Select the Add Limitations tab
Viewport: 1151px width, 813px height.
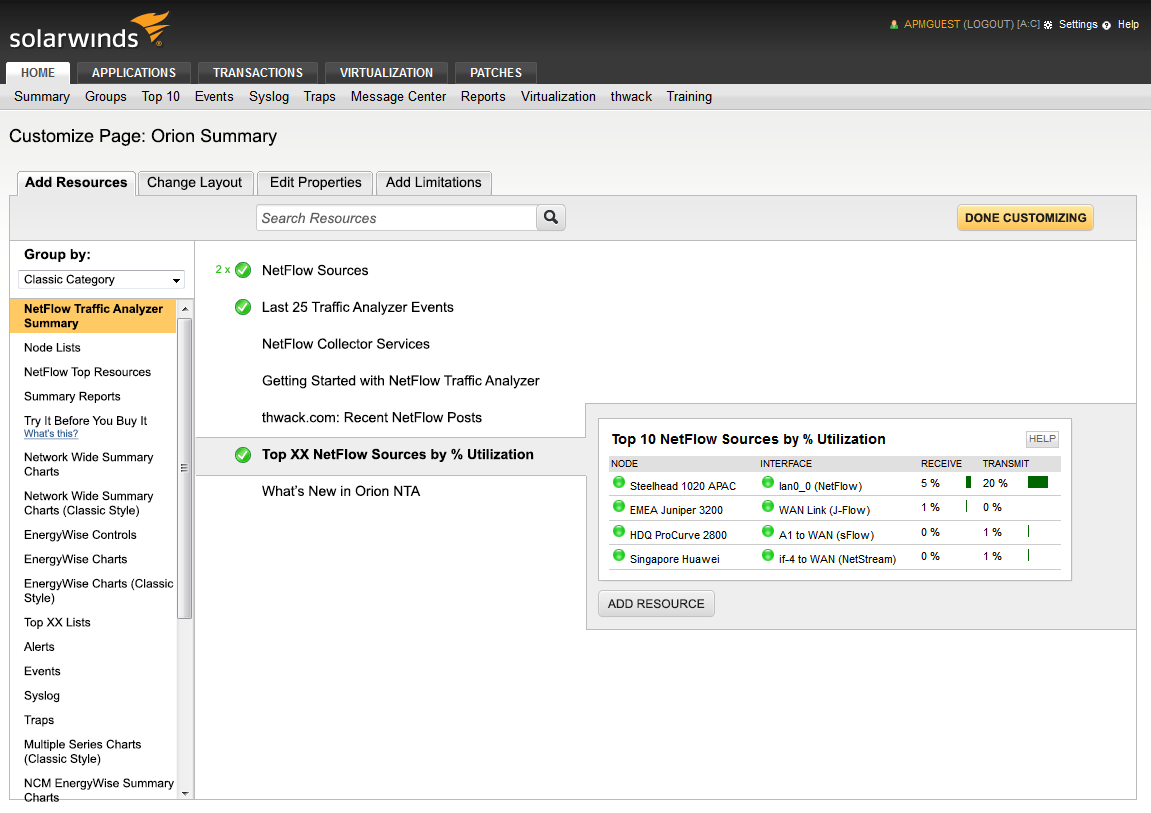click(x=434, y=183)
